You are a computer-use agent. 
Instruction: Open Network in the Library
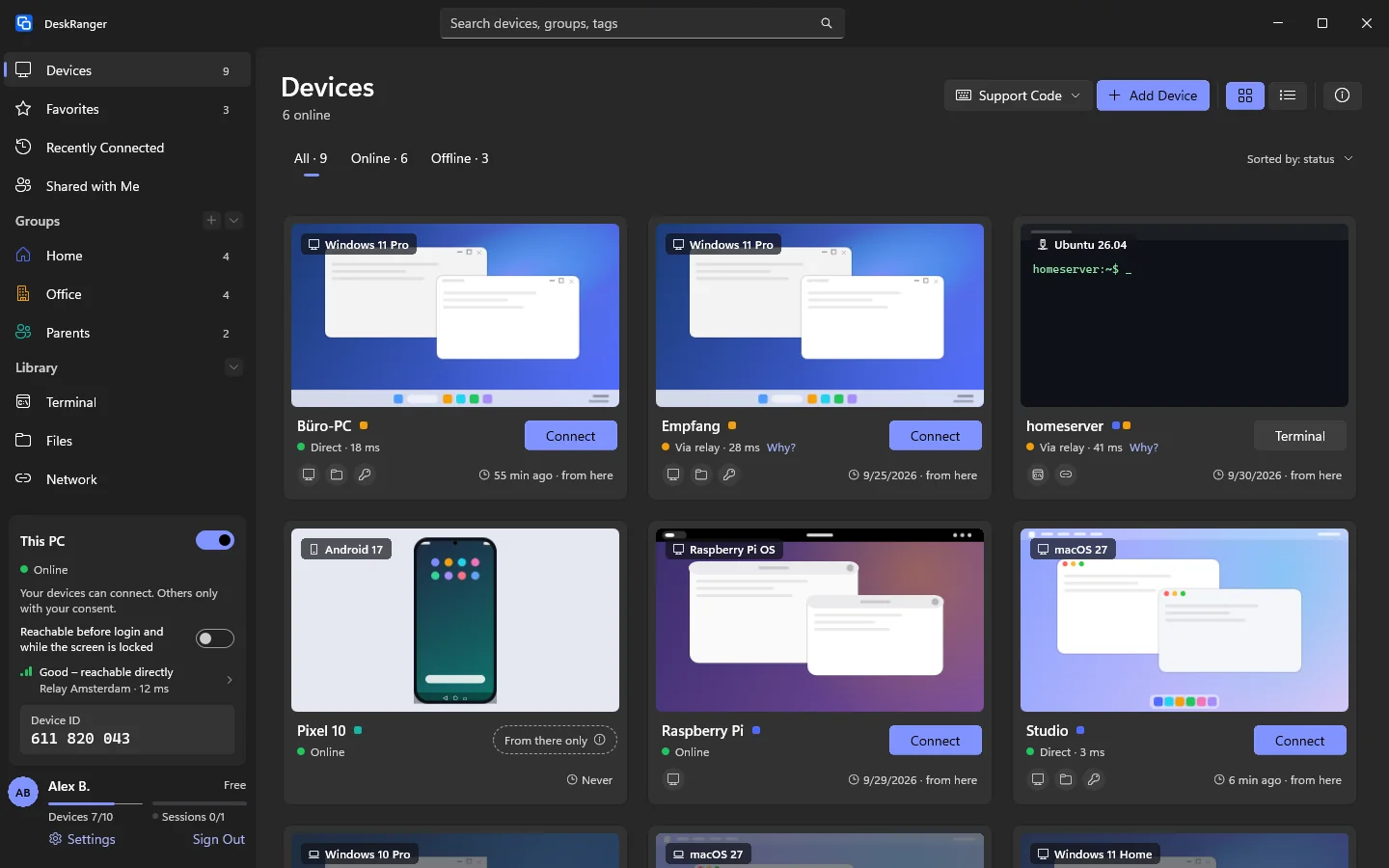point(127,479)
